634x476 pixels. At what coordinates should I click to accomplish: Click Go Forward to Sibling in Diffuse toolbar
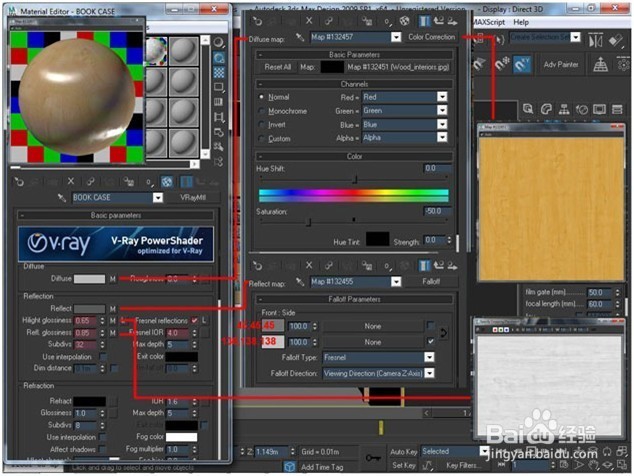[452, 21]
